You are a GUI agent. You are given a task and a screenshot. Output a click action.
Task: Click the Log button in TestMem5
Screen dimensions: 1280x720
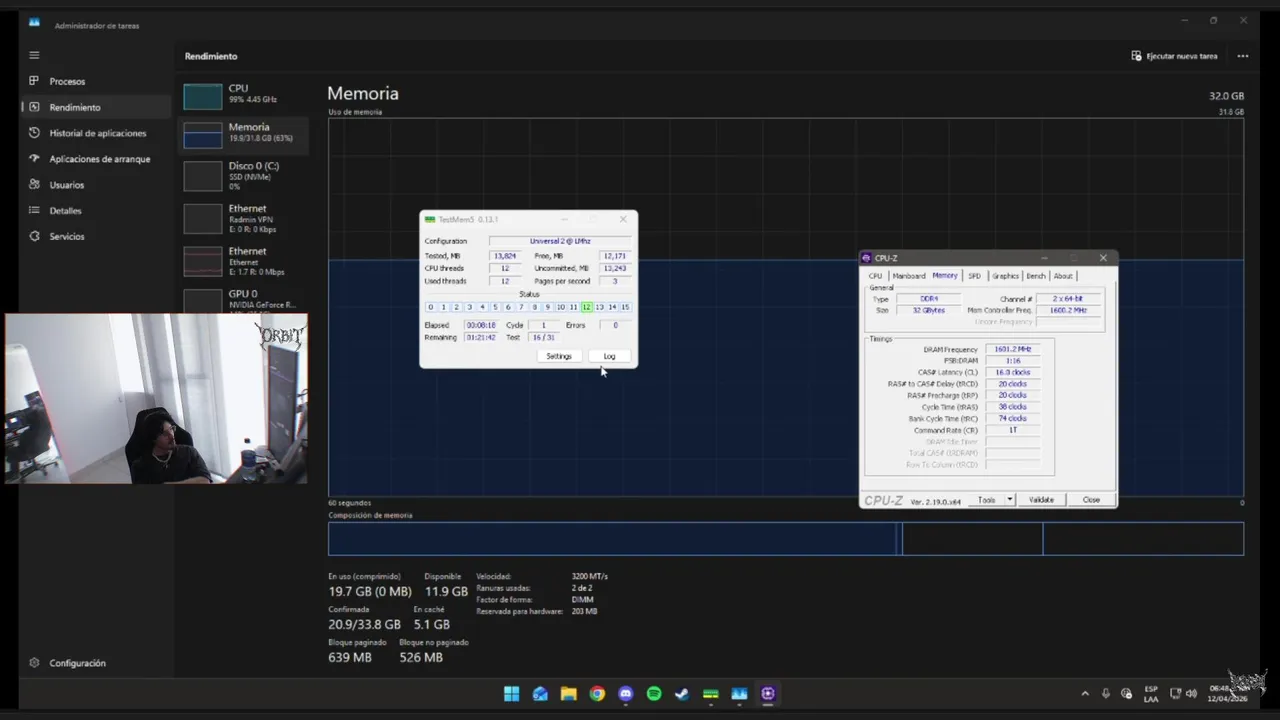pyautogui.click(x=609, y=356)
